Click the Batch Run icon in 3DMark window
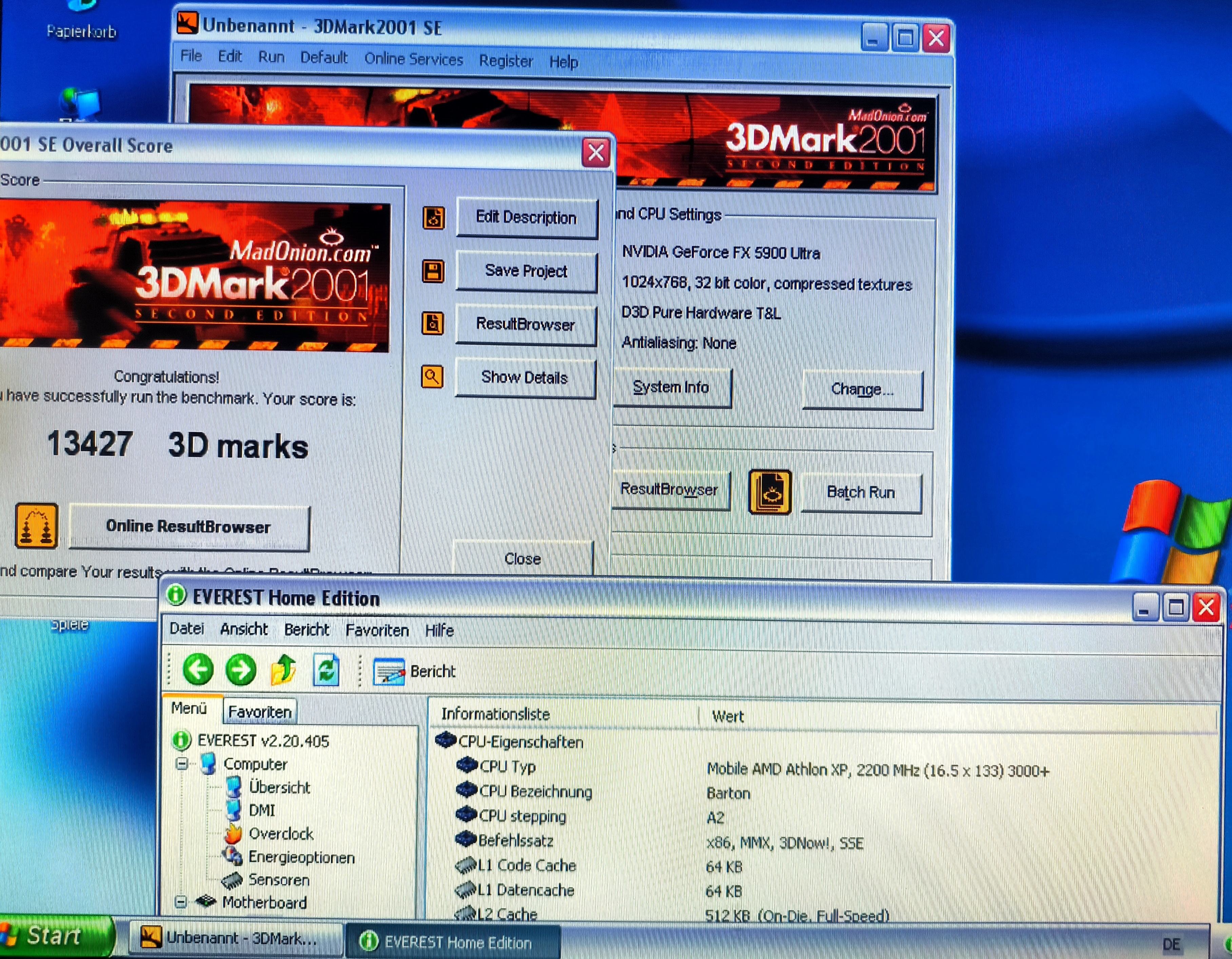Screen dimensions: 1232x959 pos(770,492)
